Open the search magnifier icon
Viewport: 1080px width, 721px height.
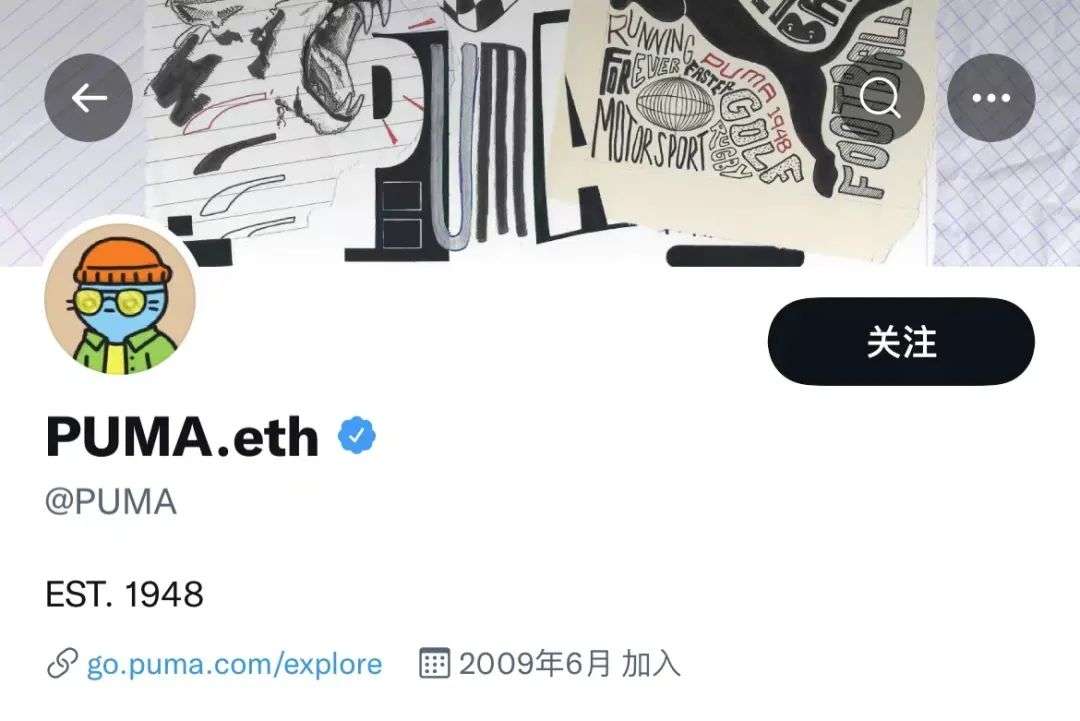[880, 98]
